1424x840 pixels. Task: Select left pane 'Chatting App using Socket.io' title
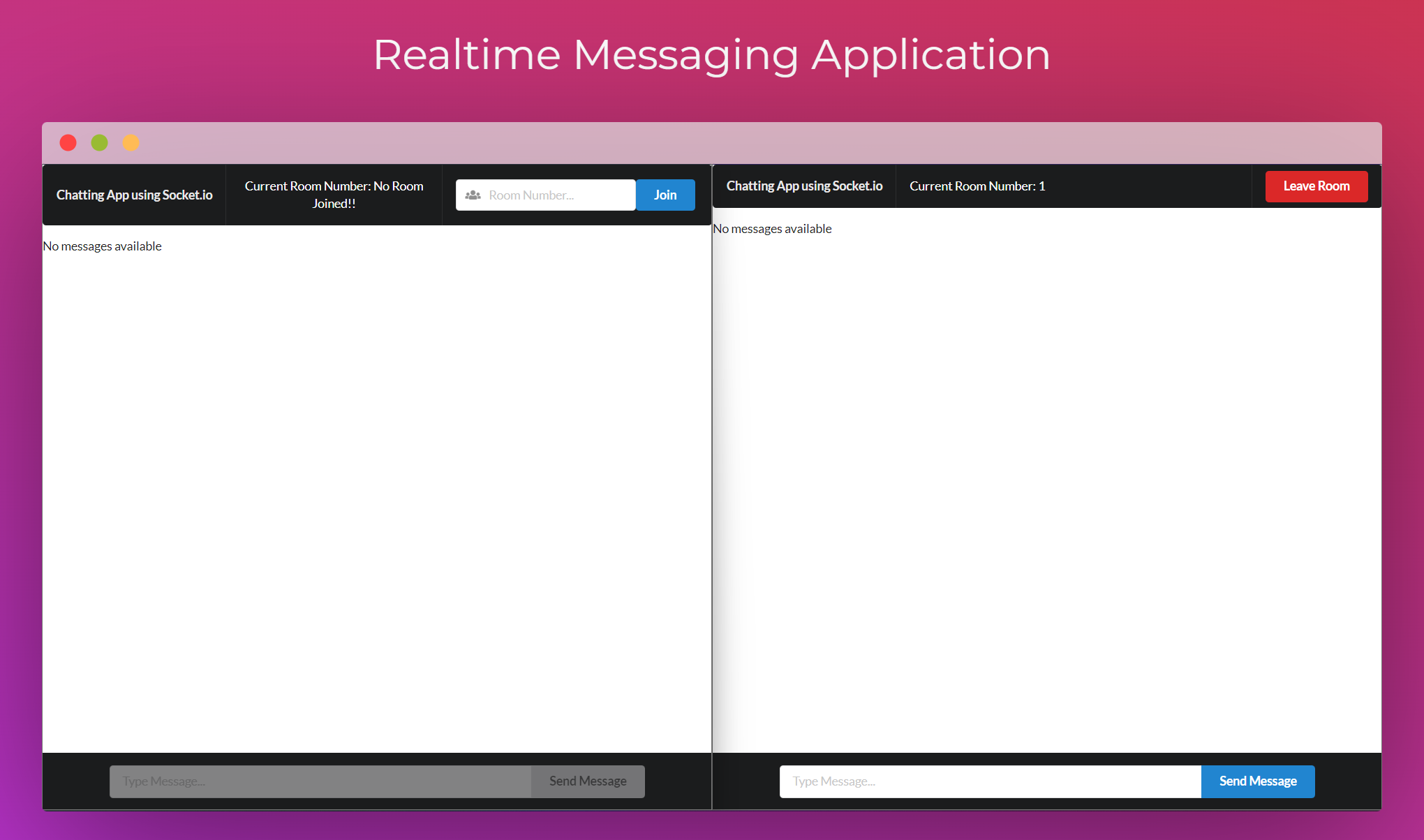pos(134,195)
